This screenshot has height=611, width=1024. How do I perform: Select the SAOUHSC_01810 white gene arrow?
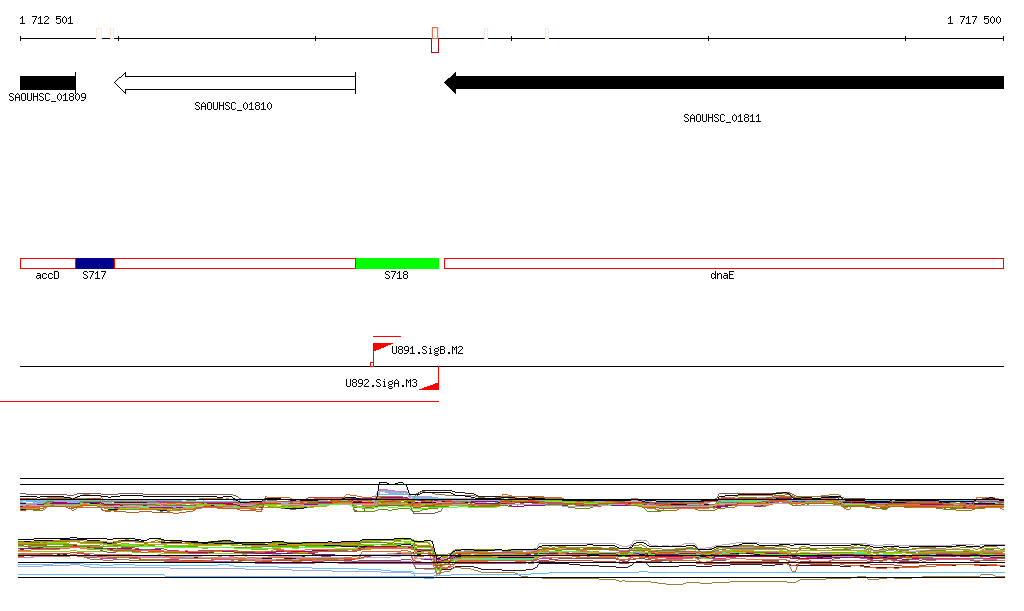235,83
